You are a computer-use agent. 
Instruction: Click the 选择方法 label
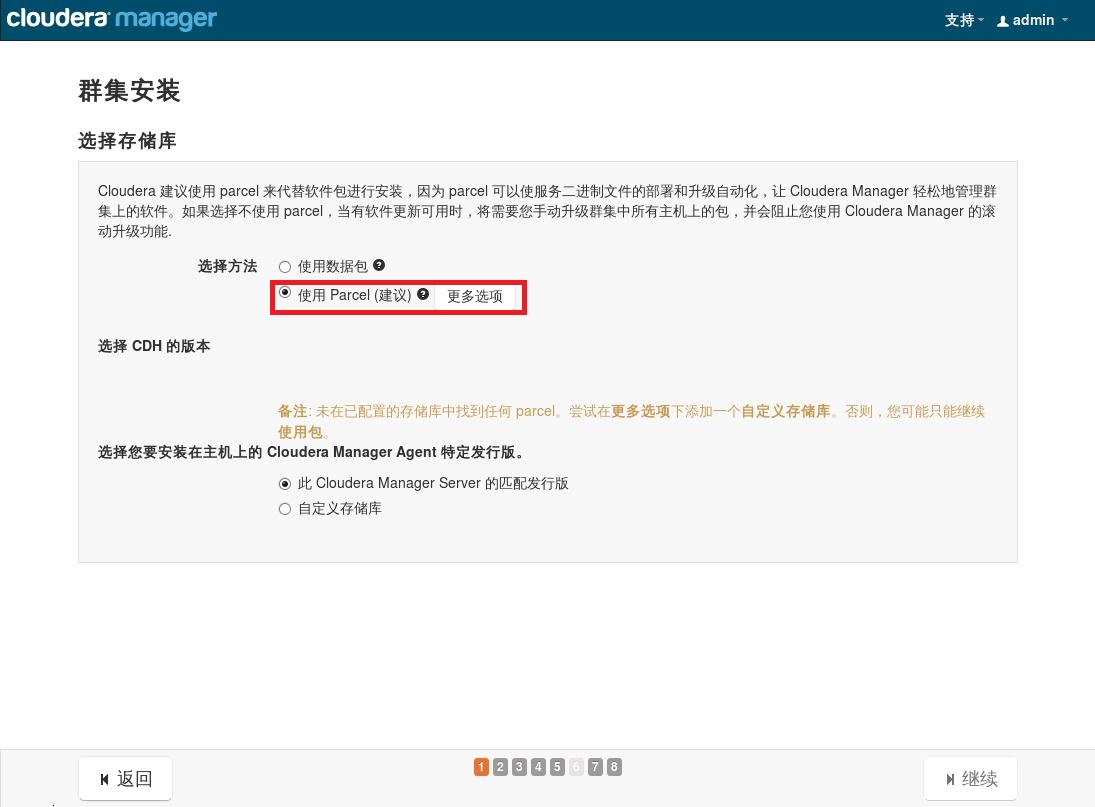pos(228,266)
